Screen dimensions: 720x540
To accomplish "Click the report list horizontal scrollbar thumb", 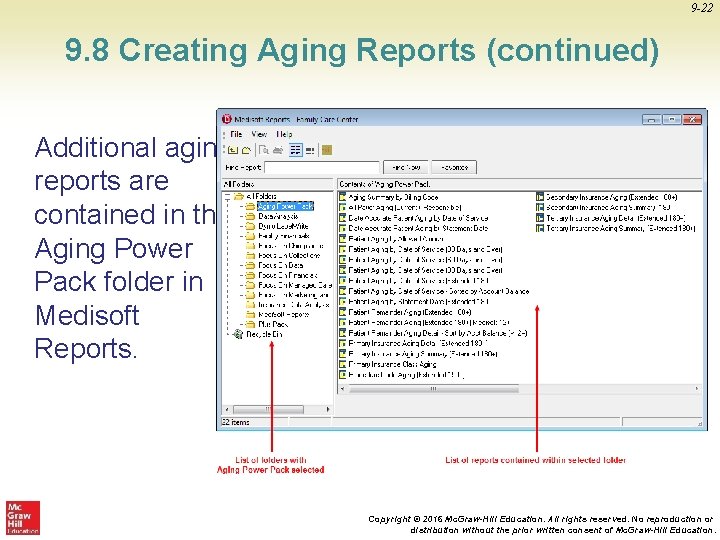I will tap(433, 388).
